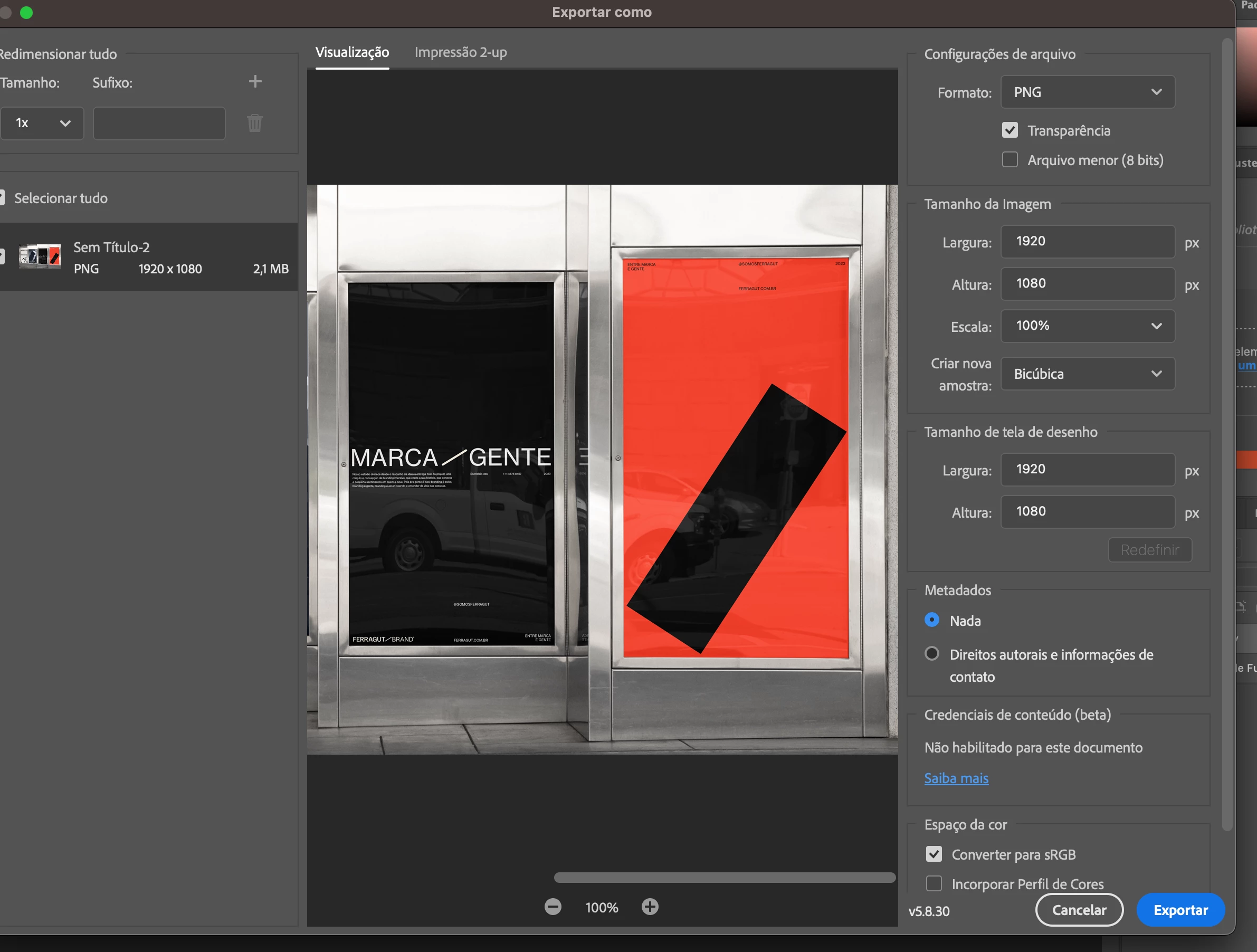Select the Sem Título-2 thumbnail
Screen dimensions: 1257x952
[40, 257]
